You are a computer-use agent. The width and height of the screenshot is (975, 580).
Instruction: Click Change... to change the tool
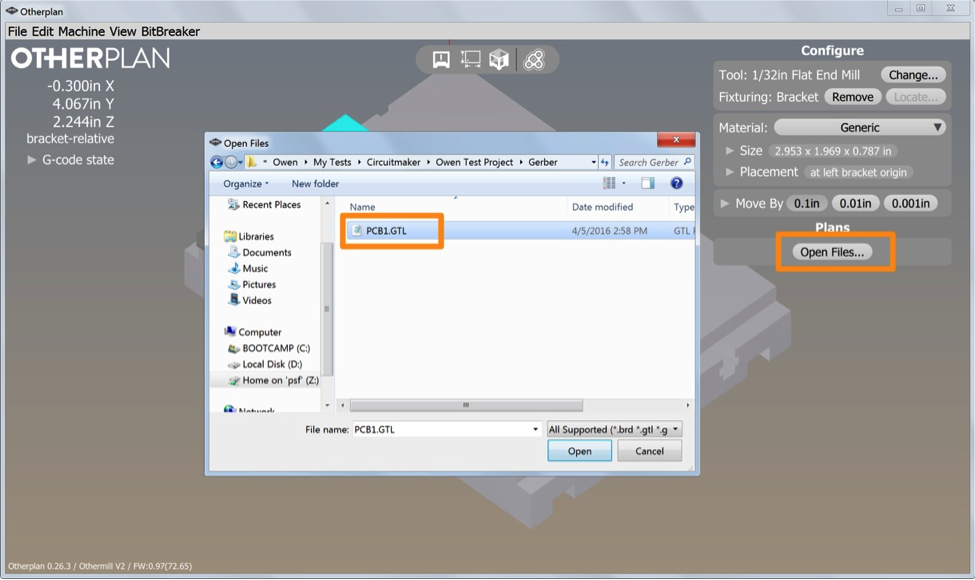913,75
